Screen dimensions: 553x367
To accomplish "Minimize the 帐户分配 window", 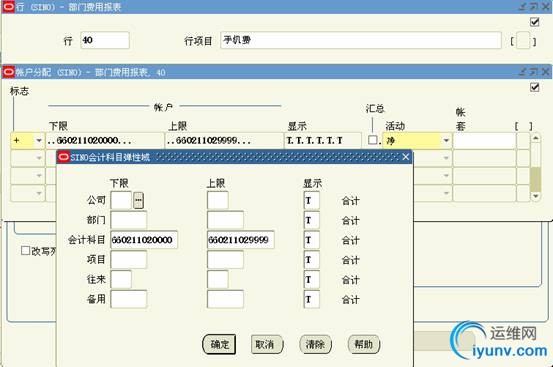I will 523,72.
